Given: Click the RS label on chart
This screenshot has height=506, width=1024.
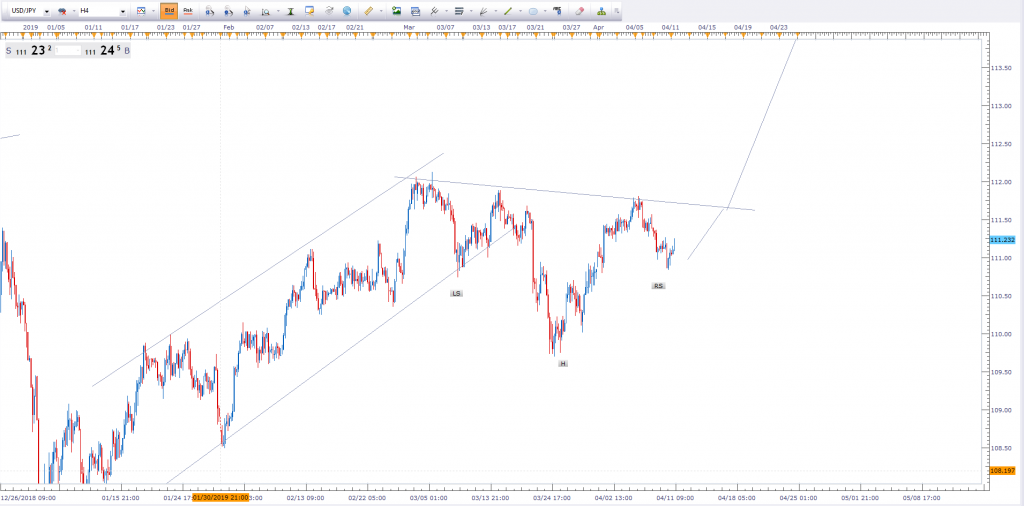Looking at the screenshot, I should (658, 286).
